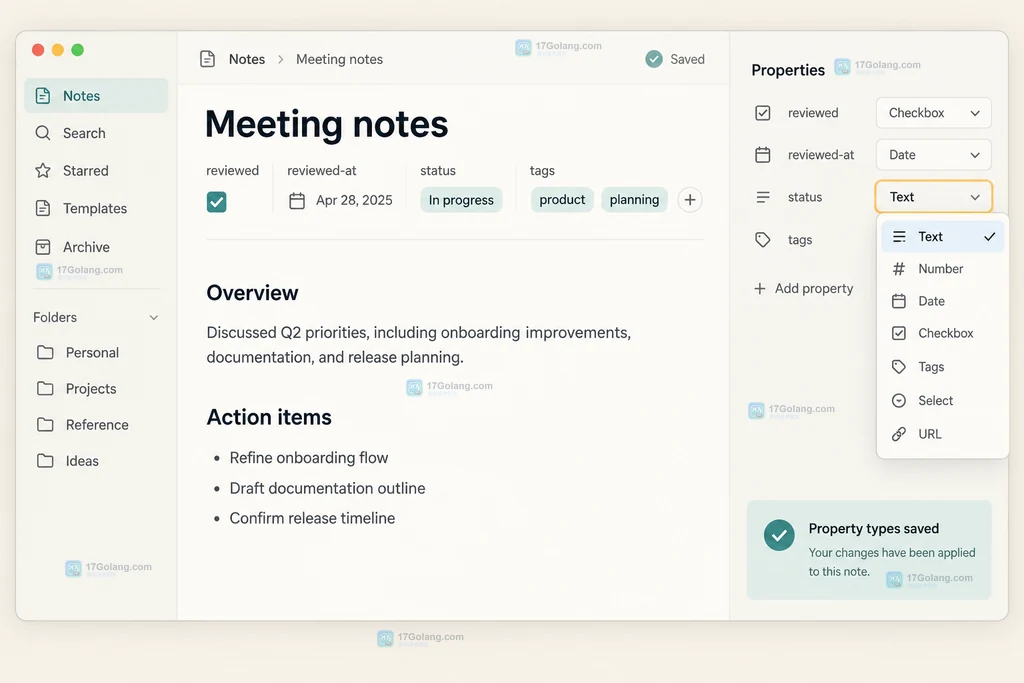The height and width of the screenshot is (683, 1024).
Task: Select the checked Text option in dropdown
Action: pos(942,236)
